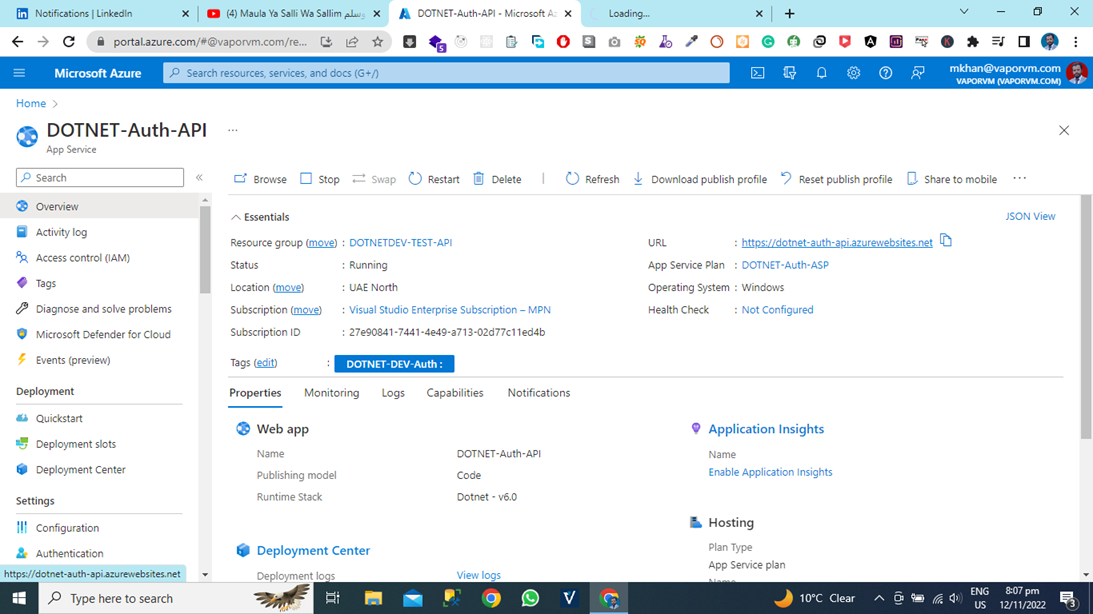
Task: Select the DOTNET-DEV-Auth tag chip
Action: [393, 363]
